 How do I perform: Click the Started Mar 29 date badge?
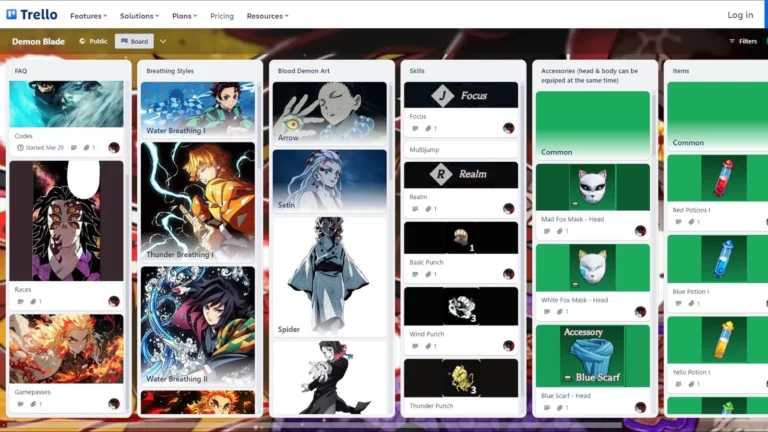coord(44,147)
